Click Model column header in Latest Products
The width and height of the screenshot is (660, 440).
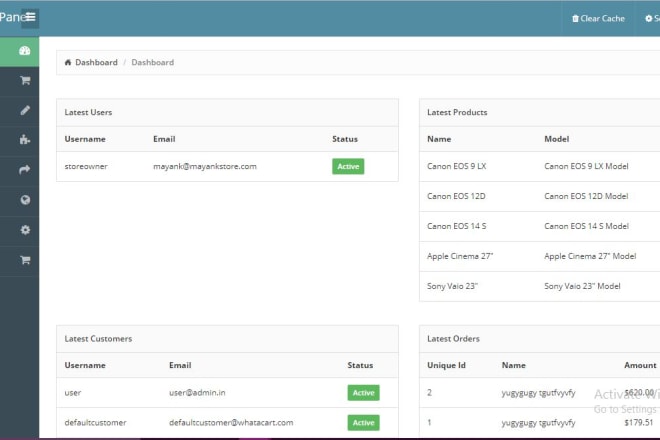[556, 139]
